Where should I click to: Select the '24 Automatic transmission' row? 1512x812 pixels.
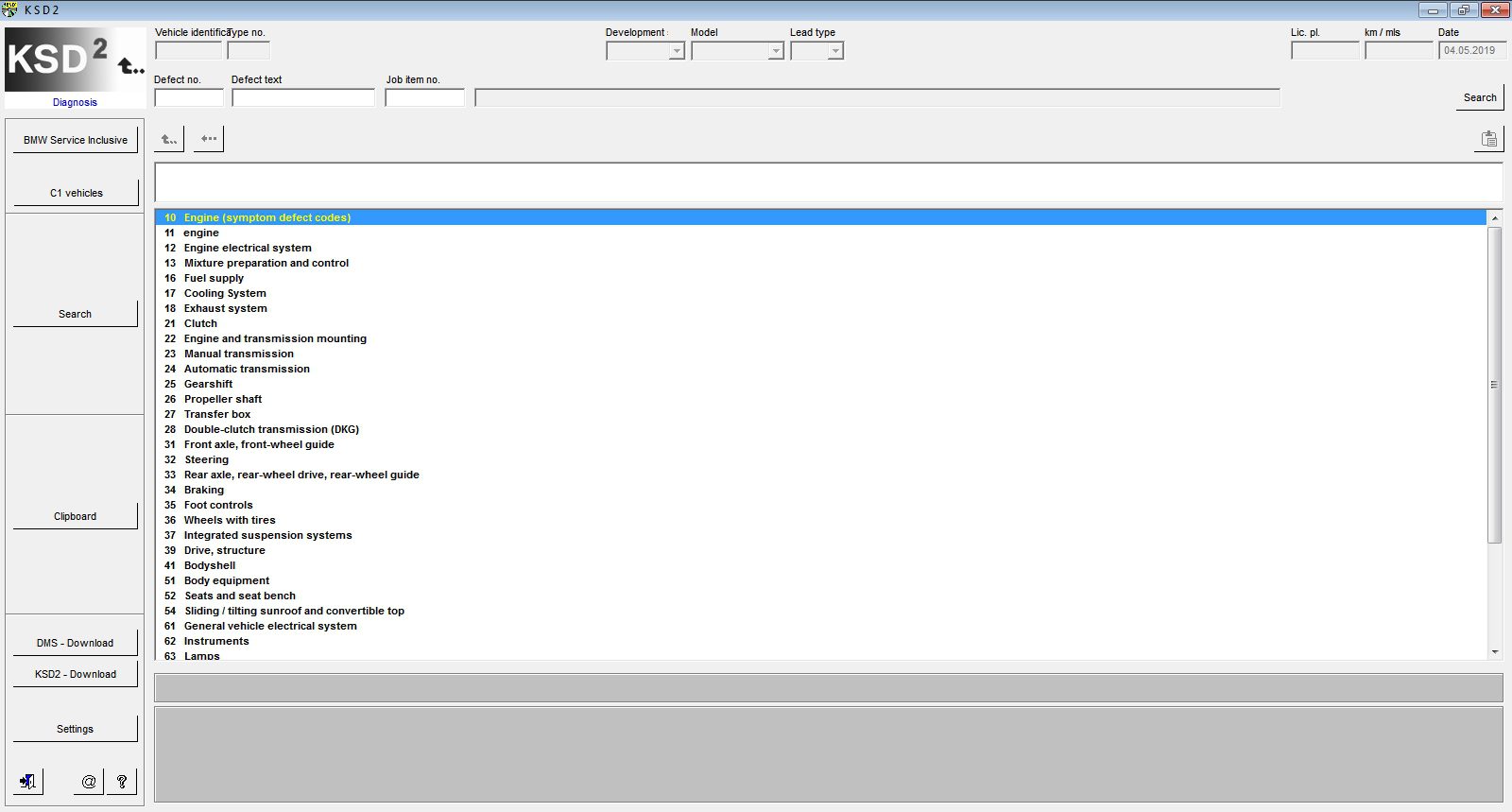tap(820, 369)
